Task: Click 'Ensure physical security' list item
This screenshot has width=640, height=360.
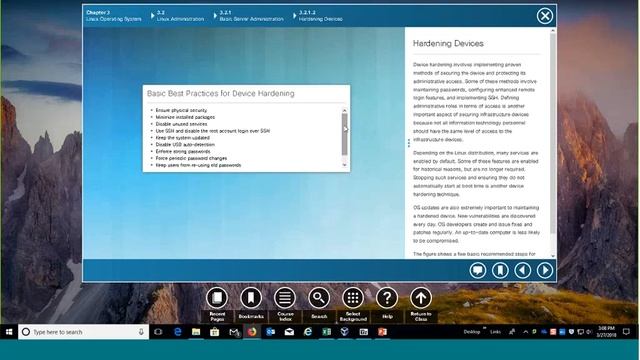Action: pyautogui.click(x=181, y=110)
